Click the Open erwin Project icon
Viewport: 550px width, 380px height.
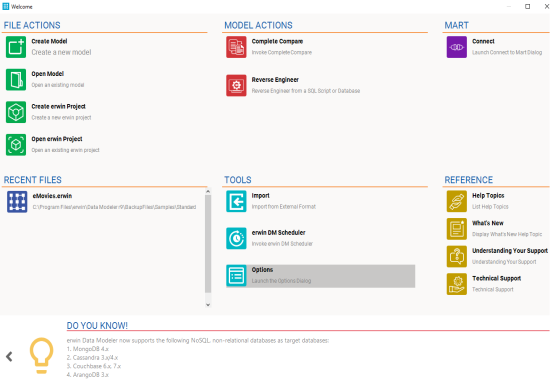[16, 145]
